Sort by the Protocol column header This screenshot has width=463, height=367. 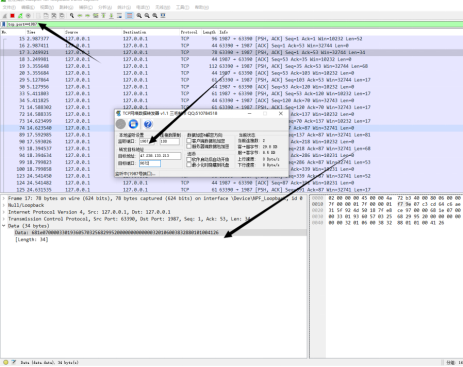click(189, 32)
